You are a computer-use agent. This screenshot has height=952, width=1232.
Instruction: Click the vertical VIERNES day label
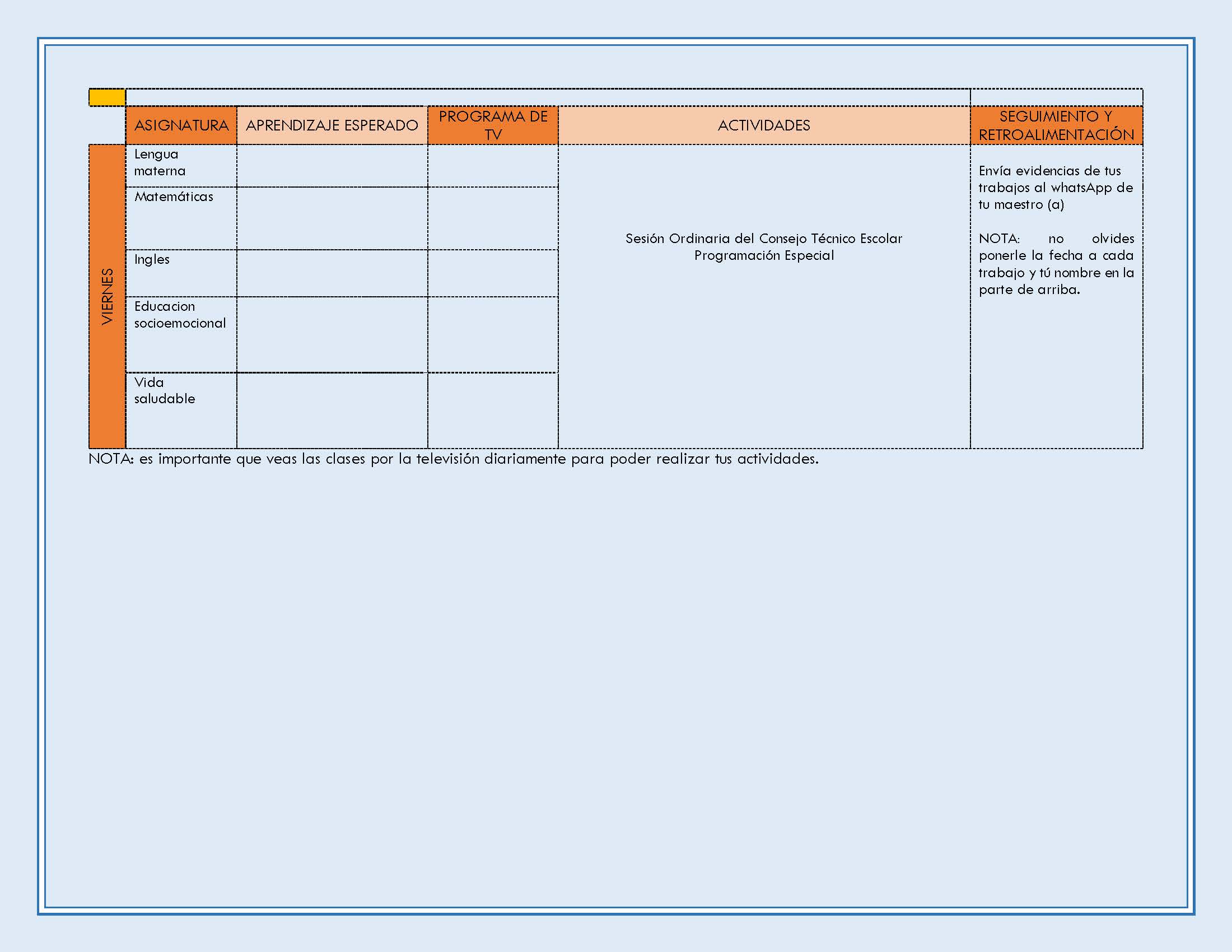click(x=107, y=297)
